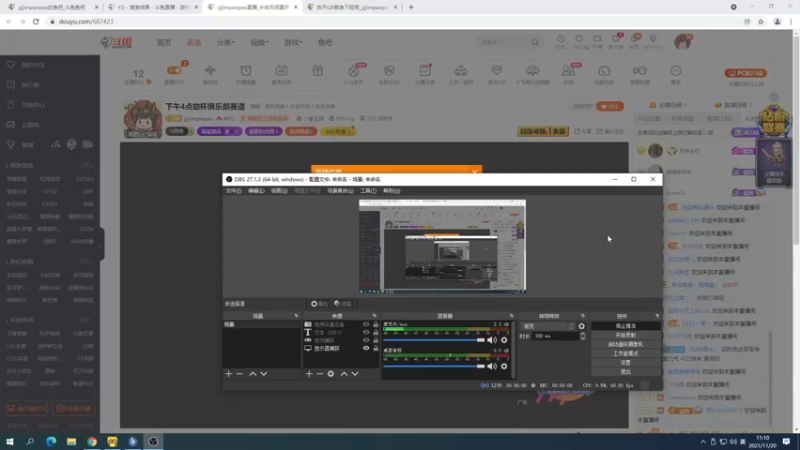The height and width of the screenshot is (450, 800).
Task: Pop out the Scene Transitions dock panel
Action: click(x=583, y=316)
